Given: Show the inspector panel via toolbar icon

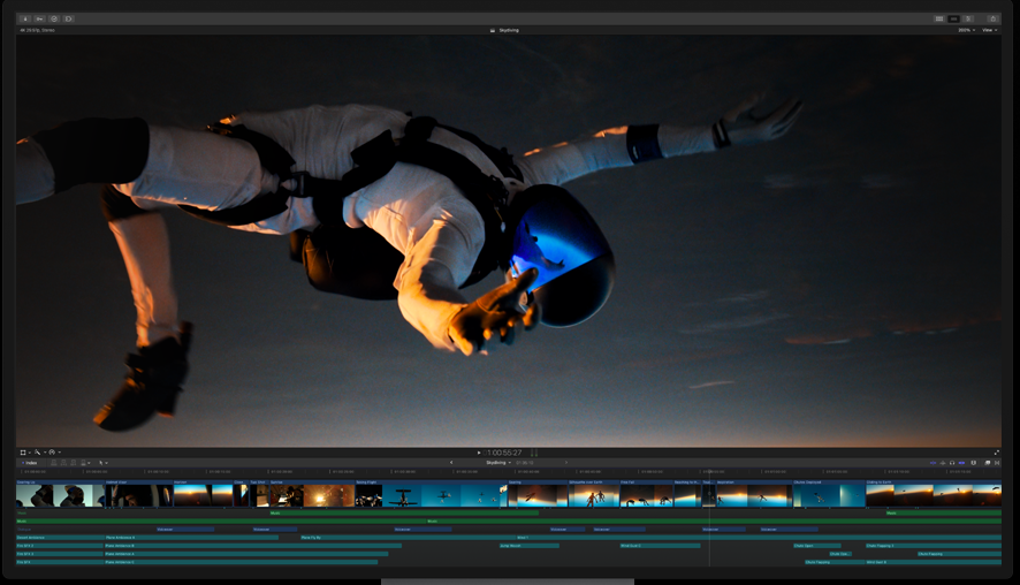Looking at the screenshot, I should [968, 18].
